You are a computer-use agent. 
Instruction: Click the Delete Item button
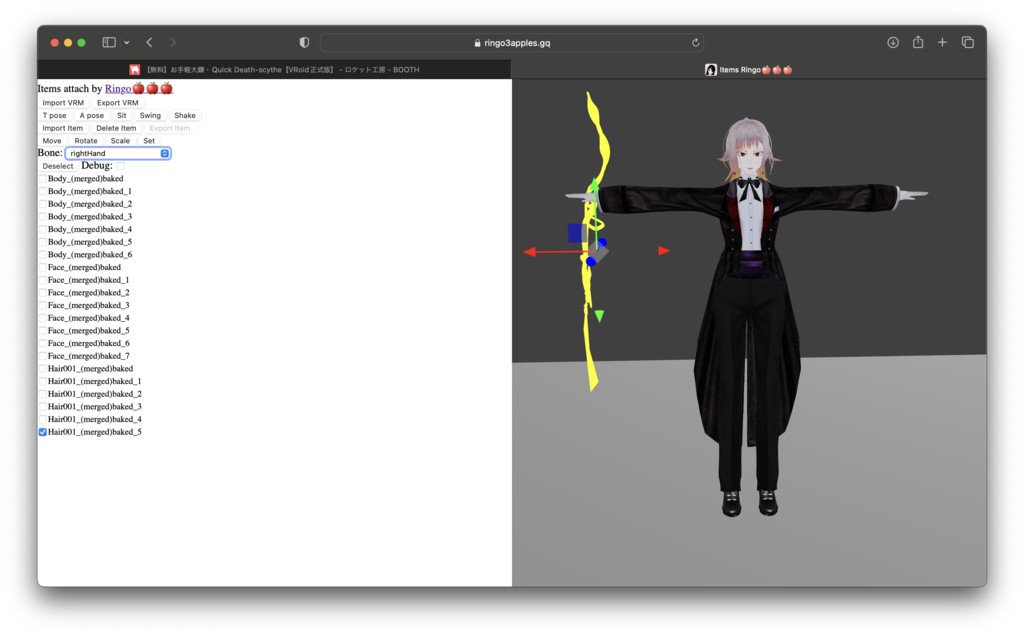coord(116,128)
